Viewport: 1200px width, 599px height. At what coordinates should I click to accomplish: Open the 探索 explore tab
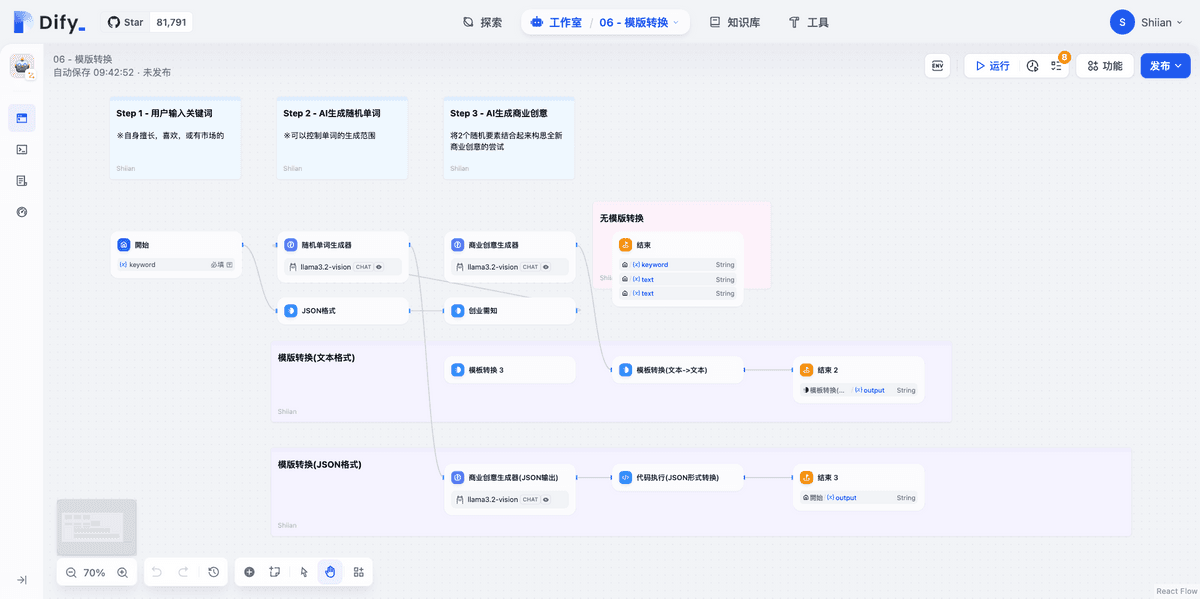tap(482, 22)
